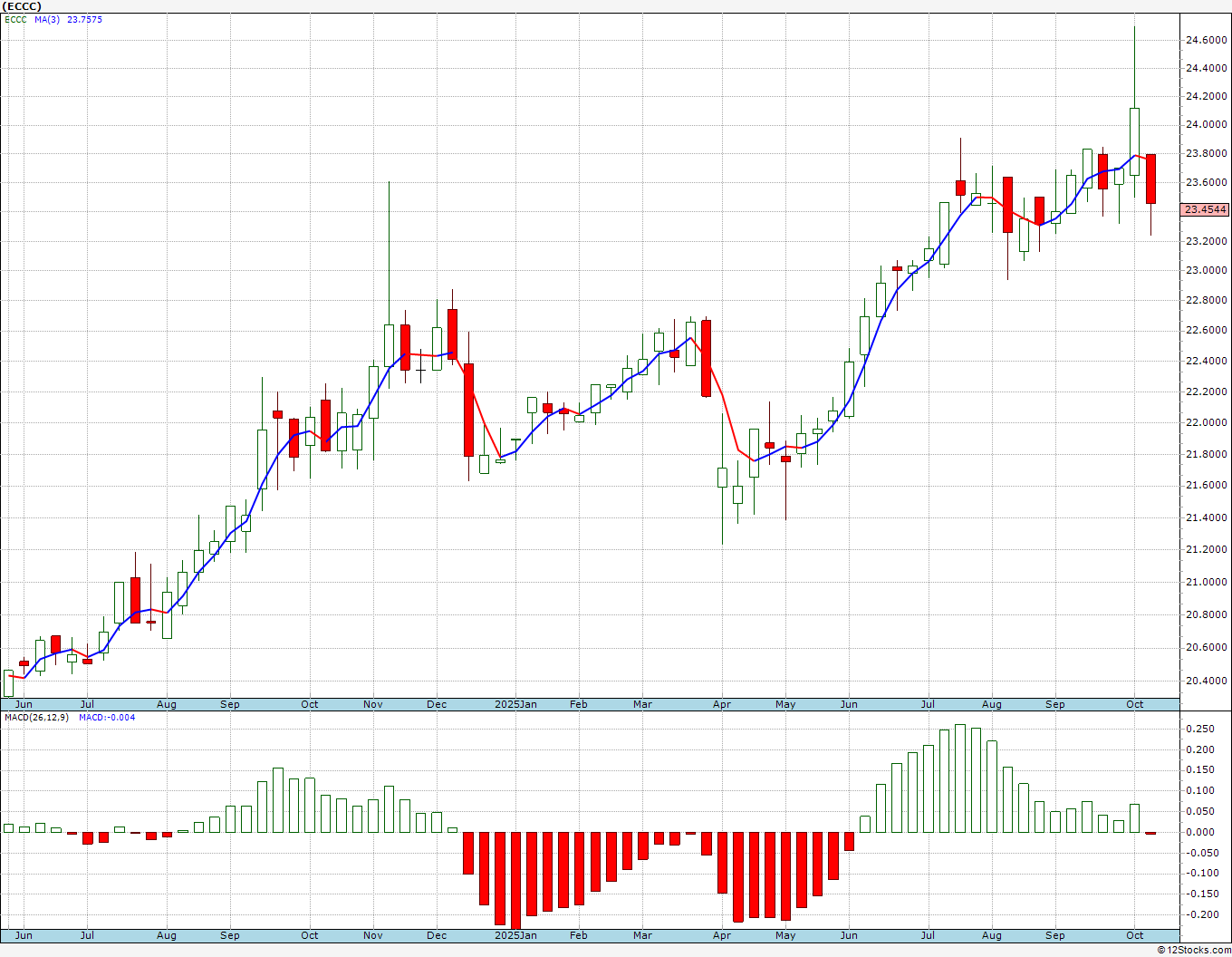Viewport: 1232px width, 957px height.
Task: Select the green ECCC legend label
Action: point(16,20)
